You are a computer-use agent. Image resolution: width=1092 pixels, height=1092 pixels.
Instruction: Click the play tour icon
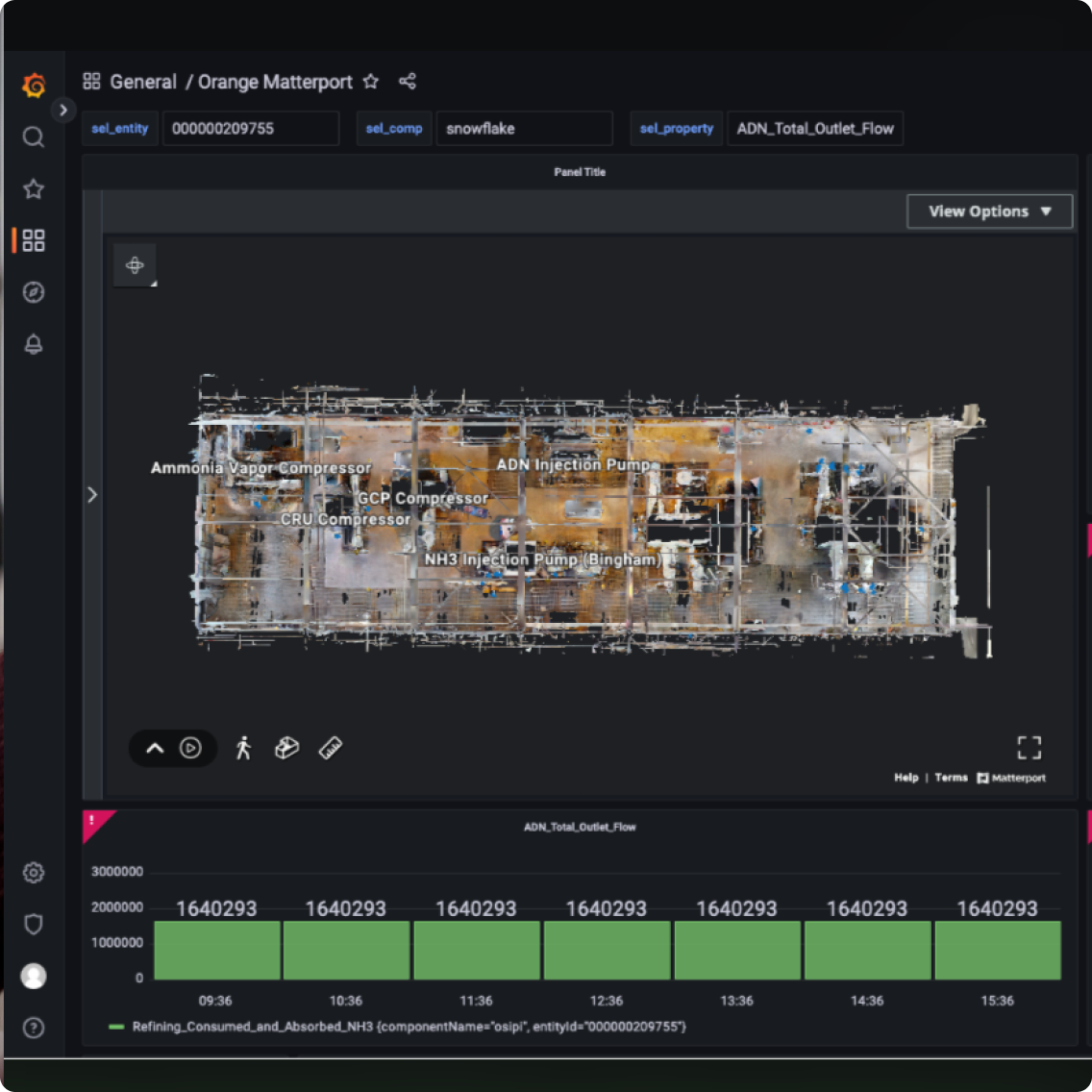[190, 748]
